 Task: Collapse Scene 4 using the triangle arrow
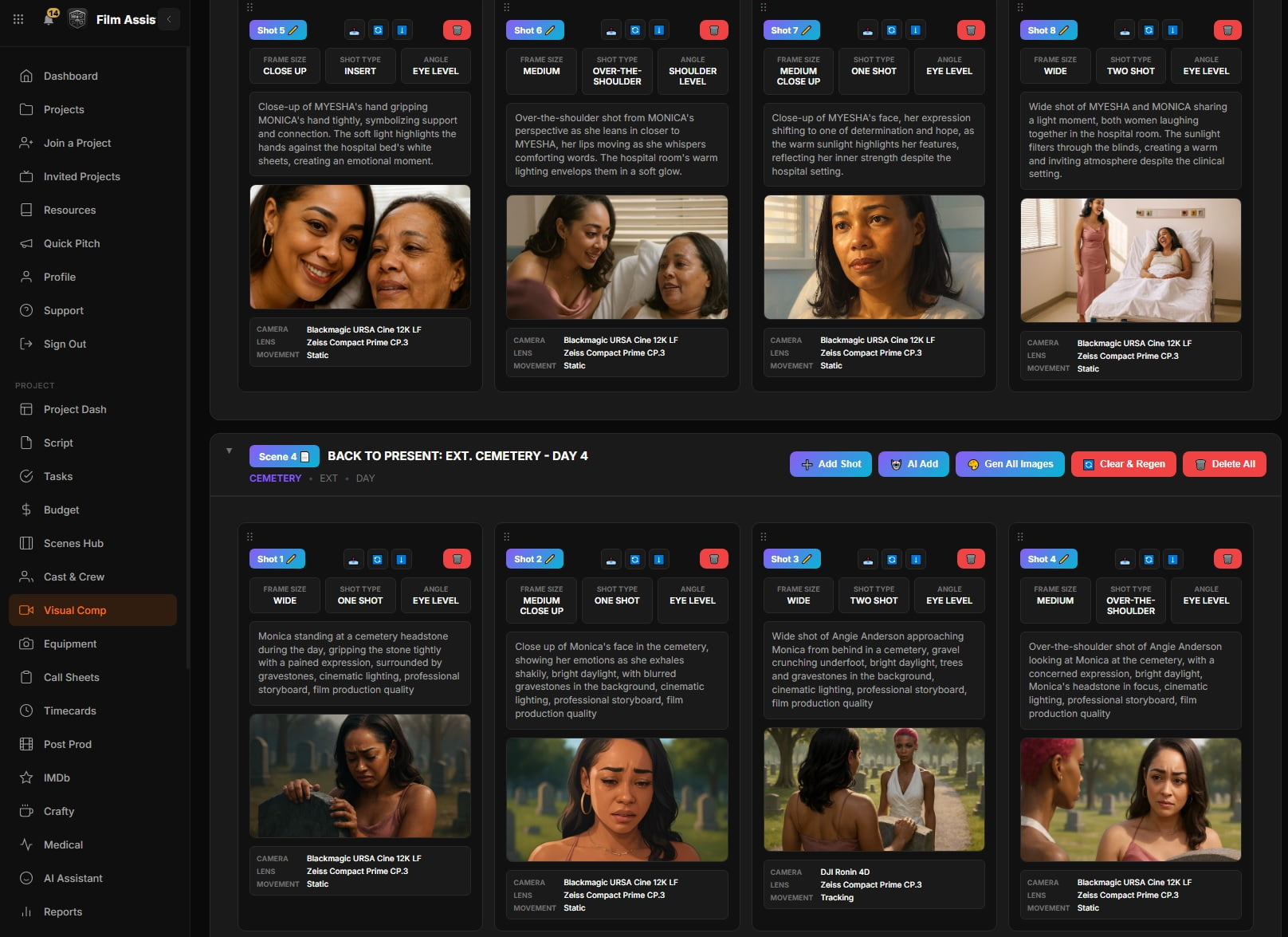tap(230, 451)
